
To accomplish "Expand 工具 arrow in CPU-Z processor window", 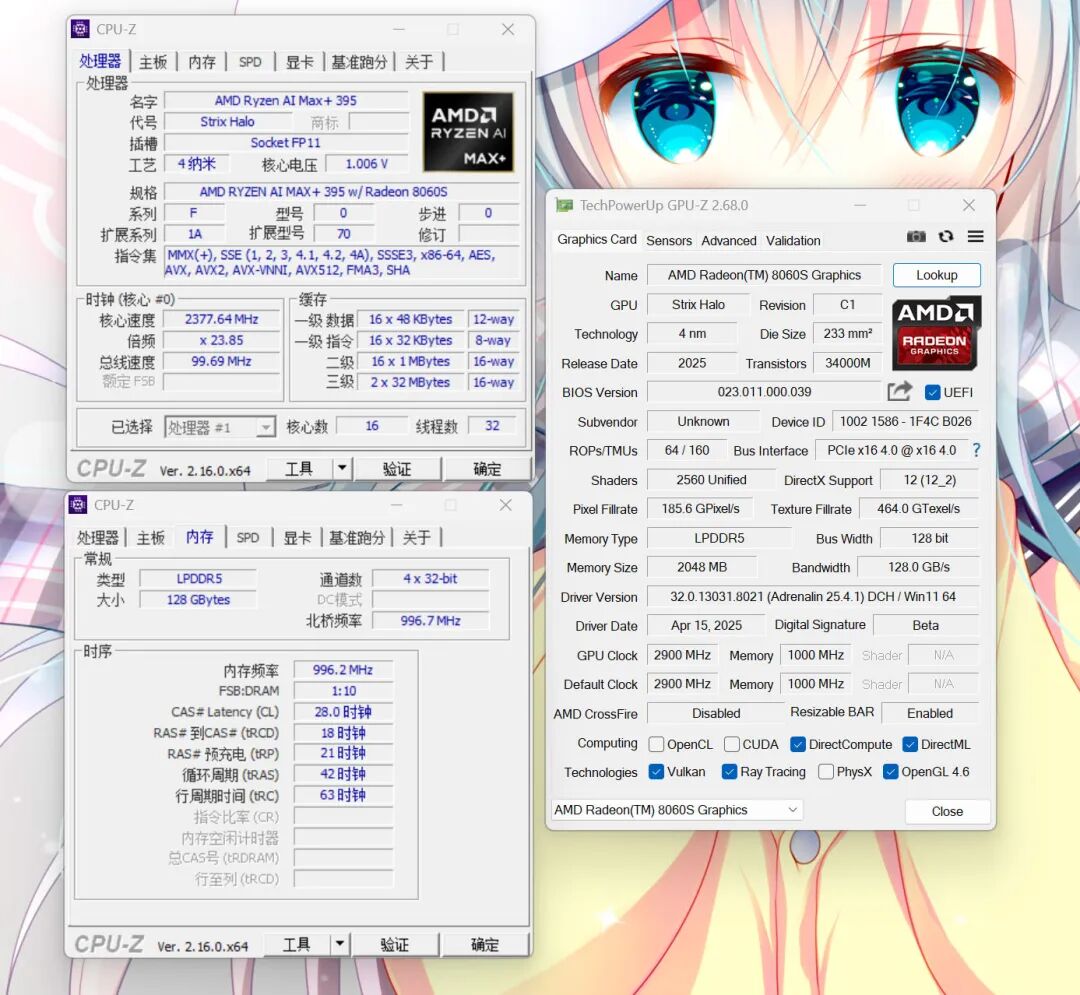I will point(342,469).
